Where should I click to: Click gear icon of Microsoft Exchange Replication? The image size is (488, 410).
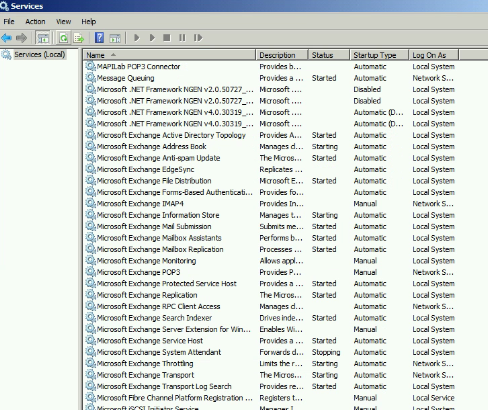pos(90,295)
